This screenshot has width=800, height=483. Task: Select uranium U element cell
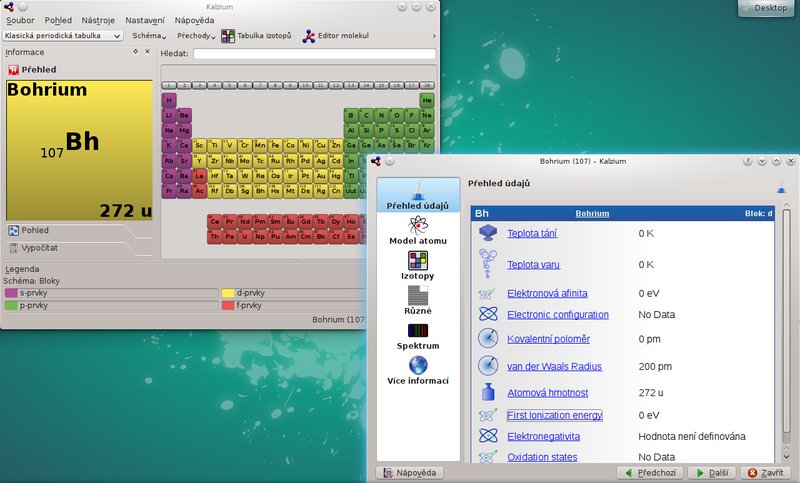tap(245, 237)
